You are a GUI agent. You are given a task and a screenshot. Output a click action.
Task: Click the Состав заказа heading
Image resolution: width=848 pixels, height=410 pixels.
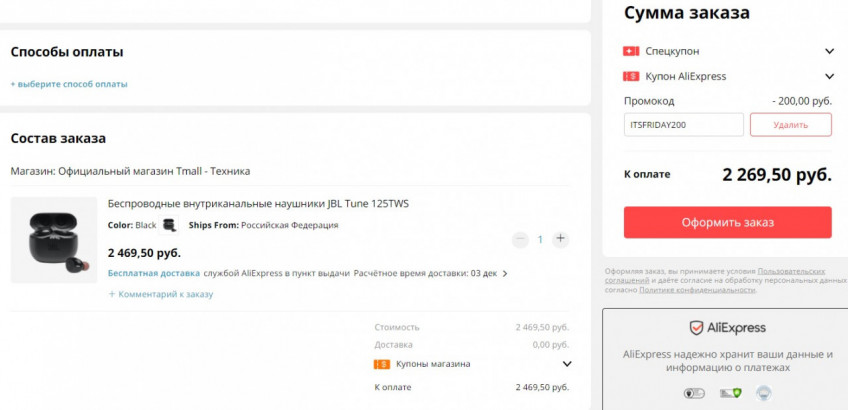[58, 138]
